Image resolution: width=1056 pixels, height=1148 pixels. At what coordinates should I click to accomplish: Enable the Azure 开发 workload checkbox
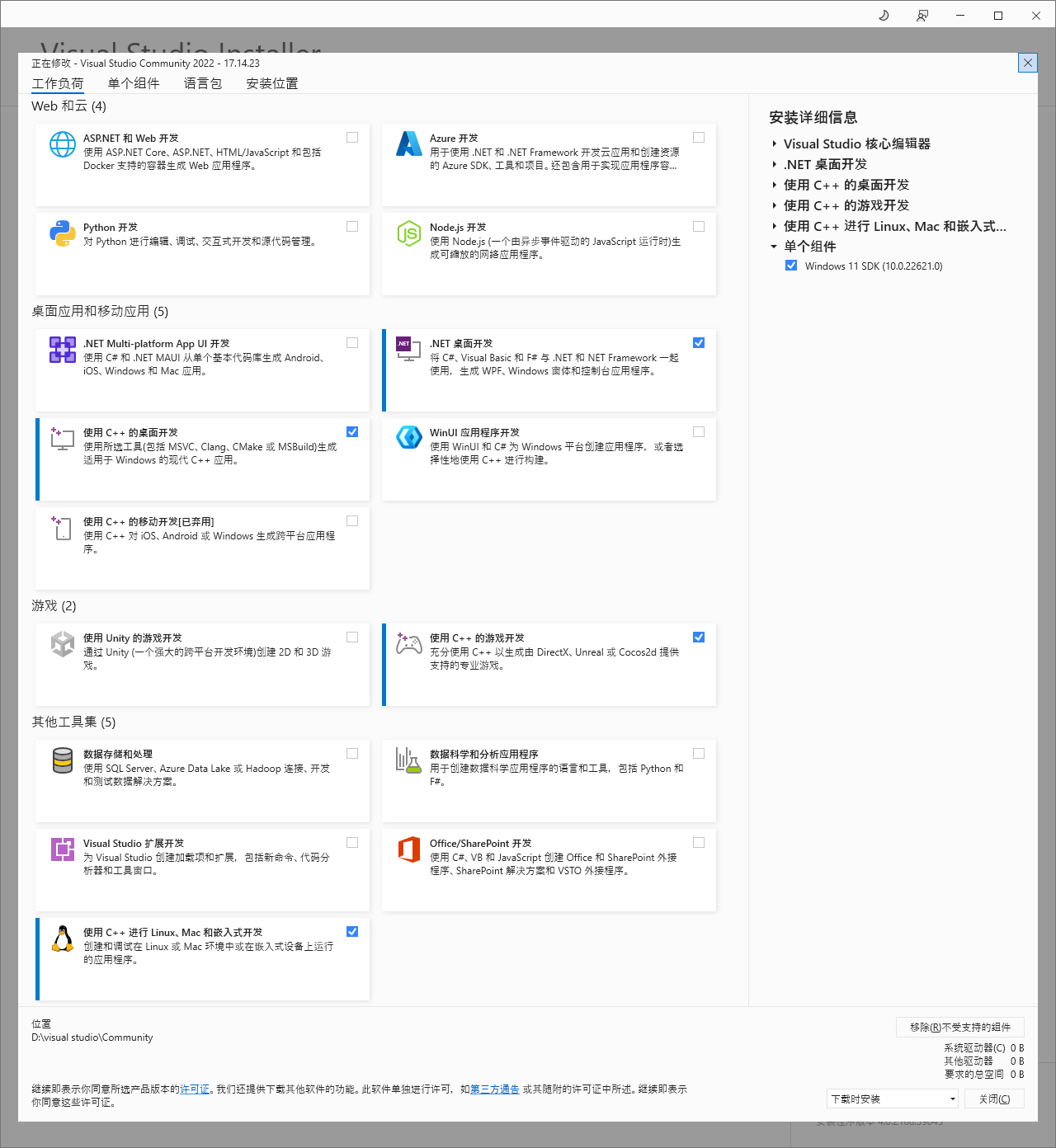(699, 138)
